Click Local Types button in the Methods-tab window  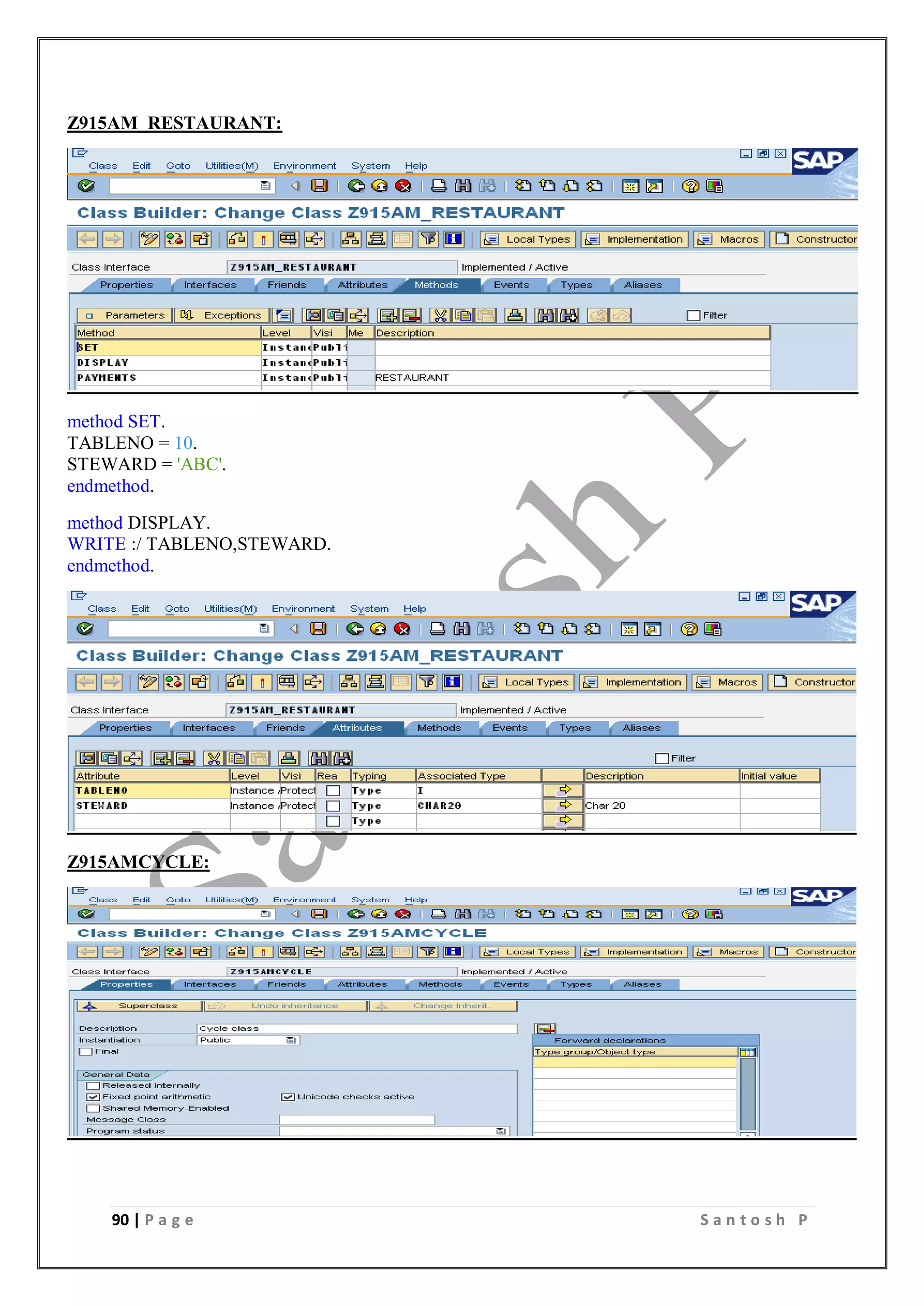528,240
